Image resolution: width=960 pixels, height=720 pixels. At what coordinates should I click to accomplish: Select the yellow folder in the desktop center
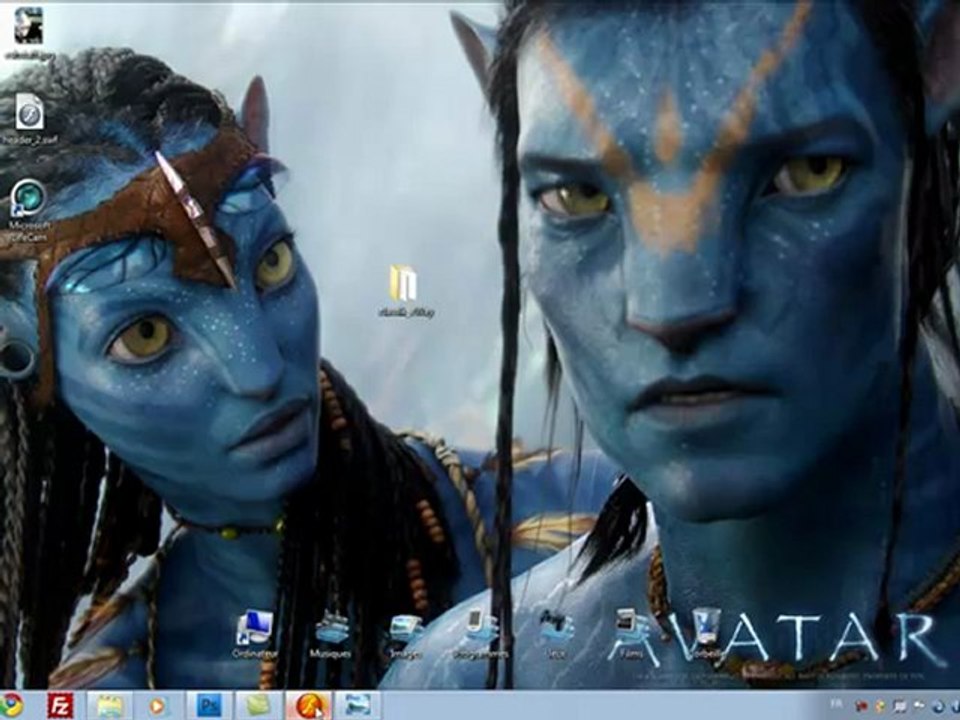(405, 291)
